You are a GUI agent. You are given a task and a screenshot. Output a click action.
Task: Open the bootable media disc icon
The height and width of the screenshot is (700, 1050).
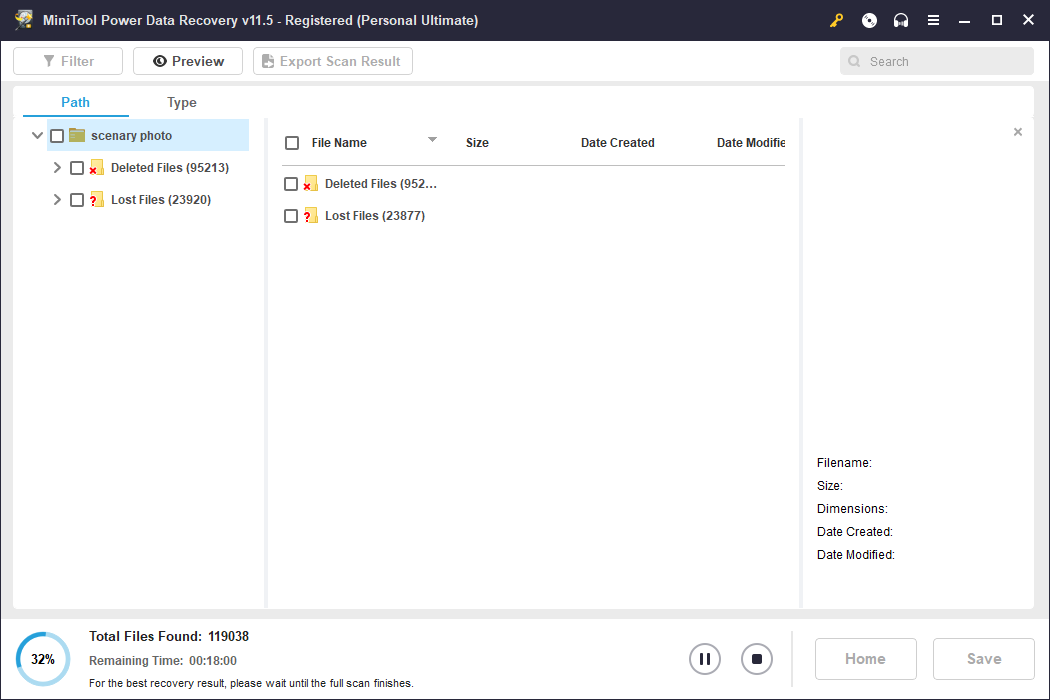tap(869, 21)
